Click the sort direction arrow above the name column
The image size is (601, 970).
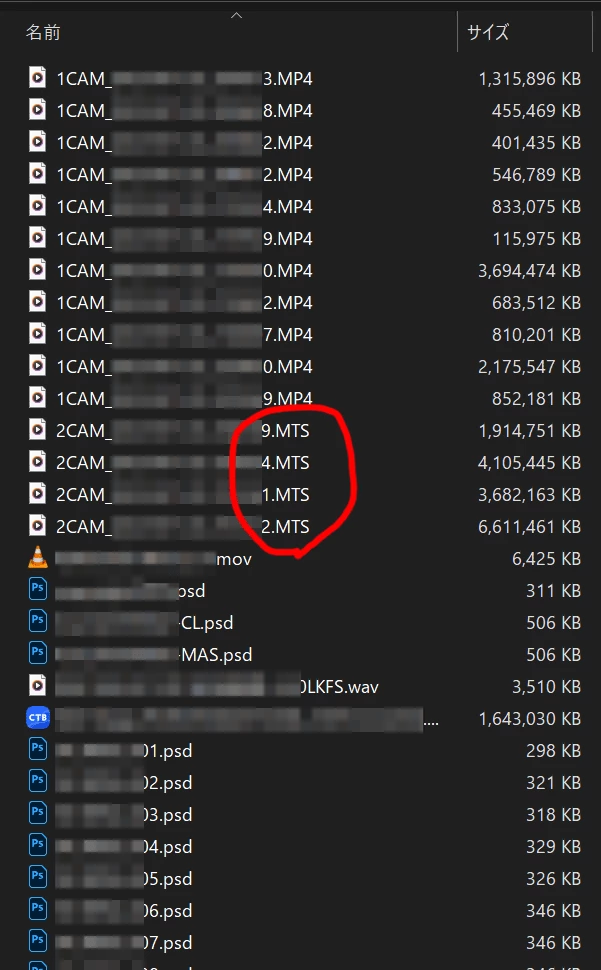[236, 15]
